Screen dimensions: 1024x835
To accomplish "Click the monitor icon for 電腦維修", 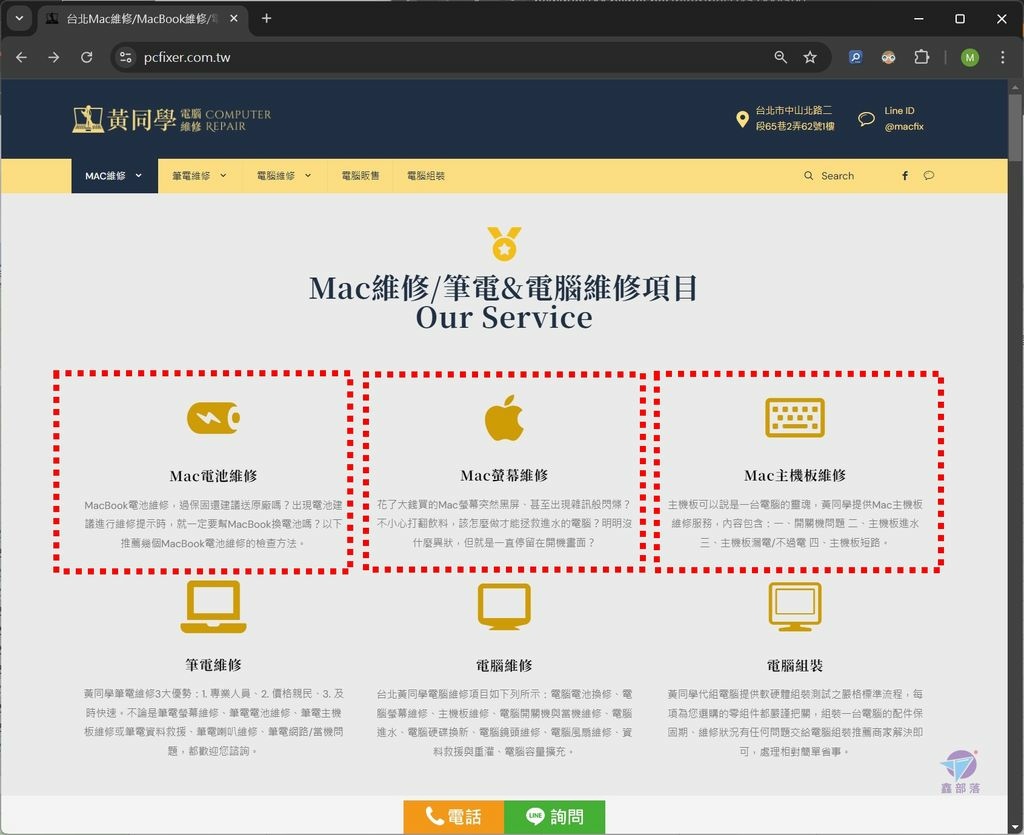I will tap(504, 607).
